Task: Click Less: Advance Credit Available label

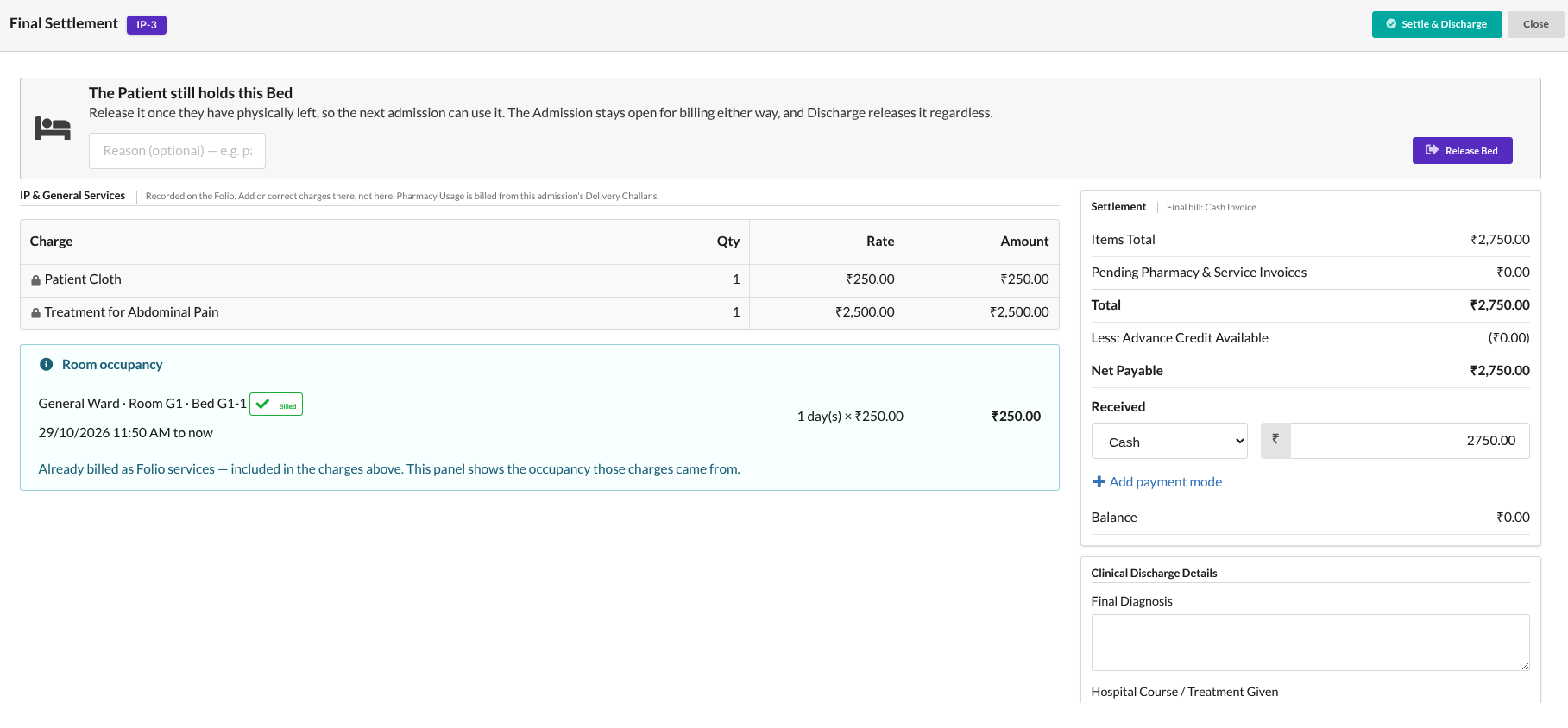Action: click(1180, 338)
